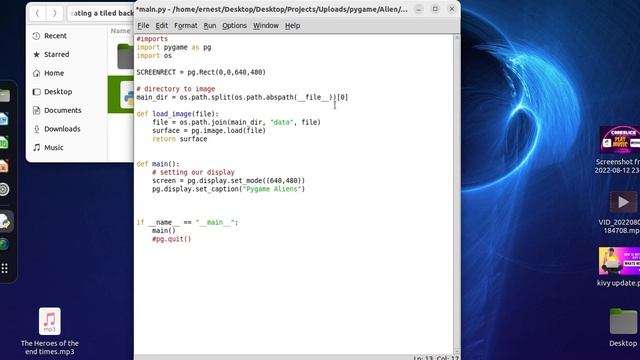The width and height of the screenshot is (640, 360).
Task: Open the Edit menu in IDLE
Action: [162, 25]
